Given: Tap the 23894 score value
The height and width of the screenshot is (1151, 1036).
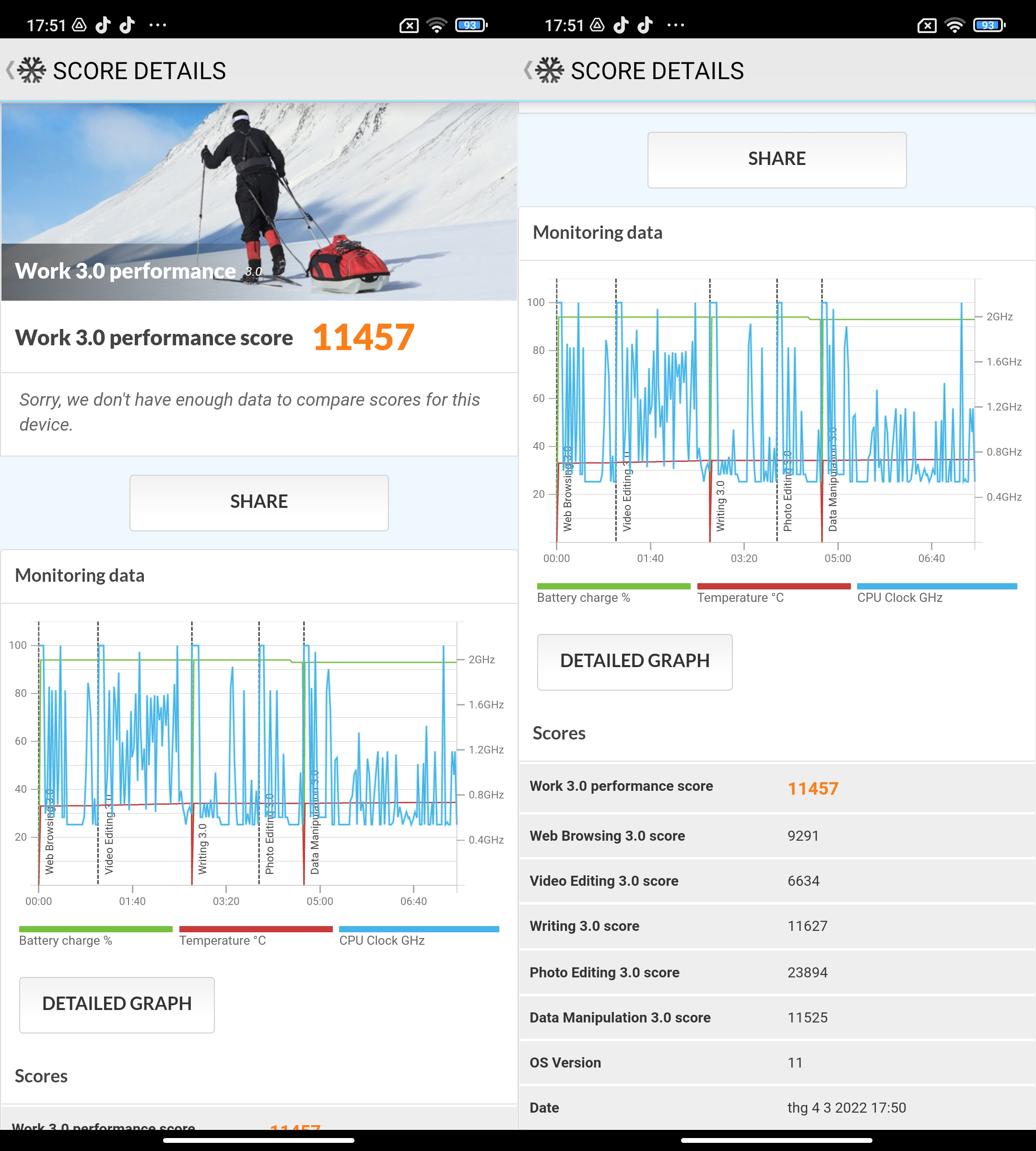Looking at the screenshot, I should (807, 972).
